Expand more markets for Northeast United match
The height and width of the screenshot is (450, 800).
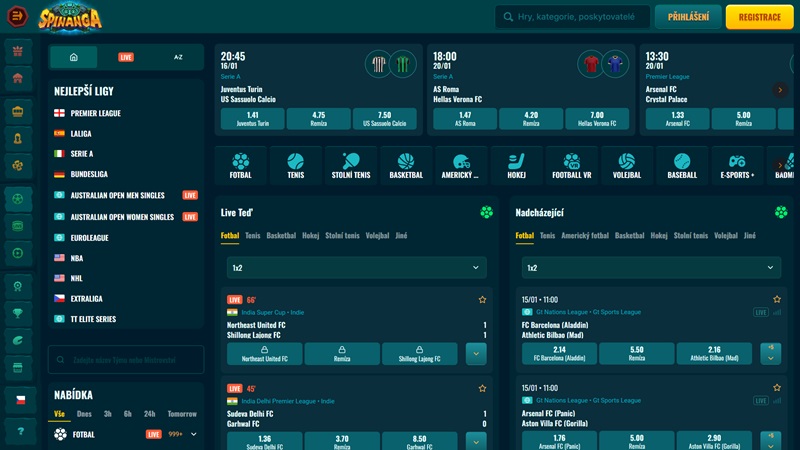[x=476, y=354]
